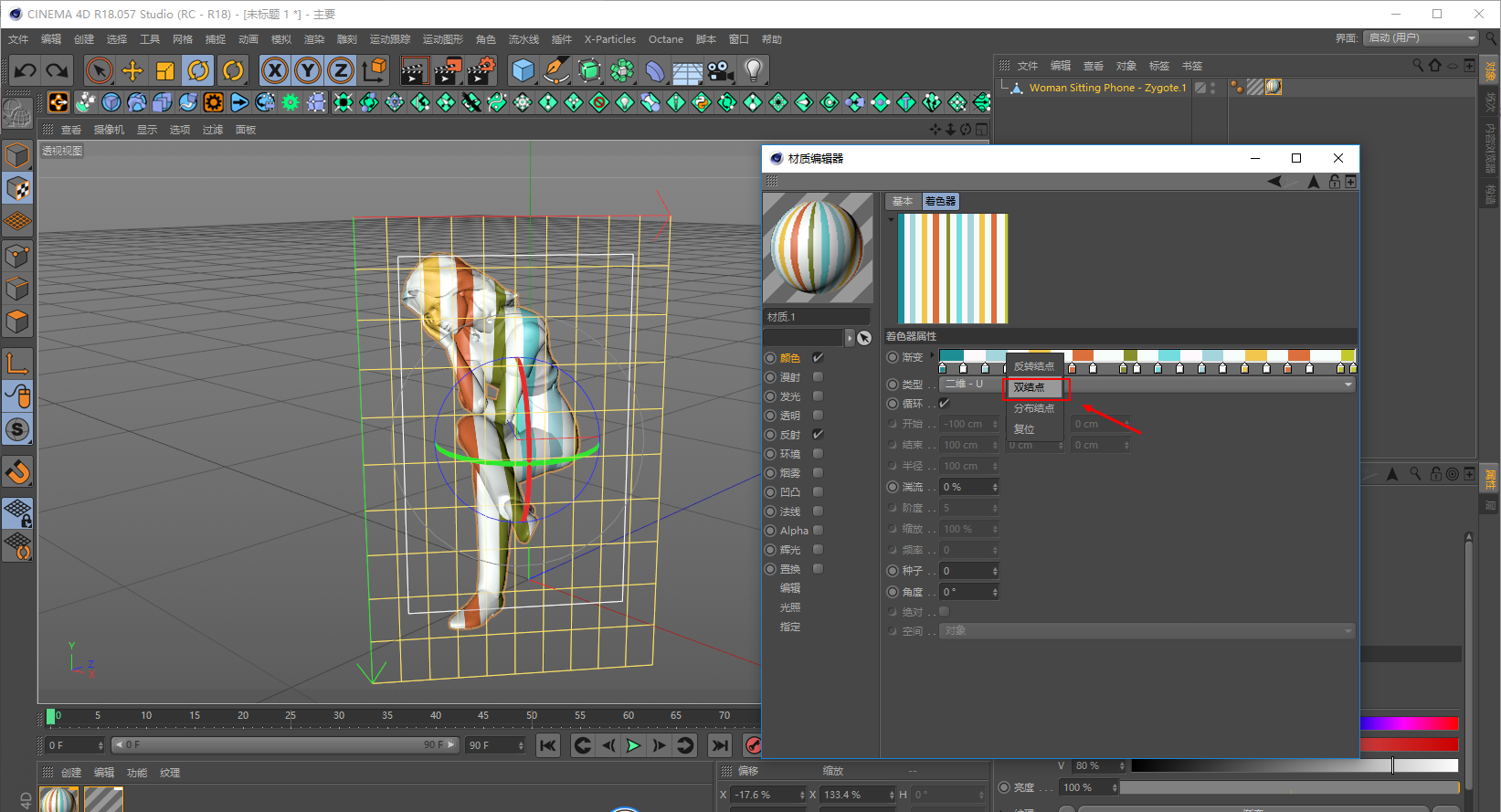Open the 文件 main menu

click(18, 39)
